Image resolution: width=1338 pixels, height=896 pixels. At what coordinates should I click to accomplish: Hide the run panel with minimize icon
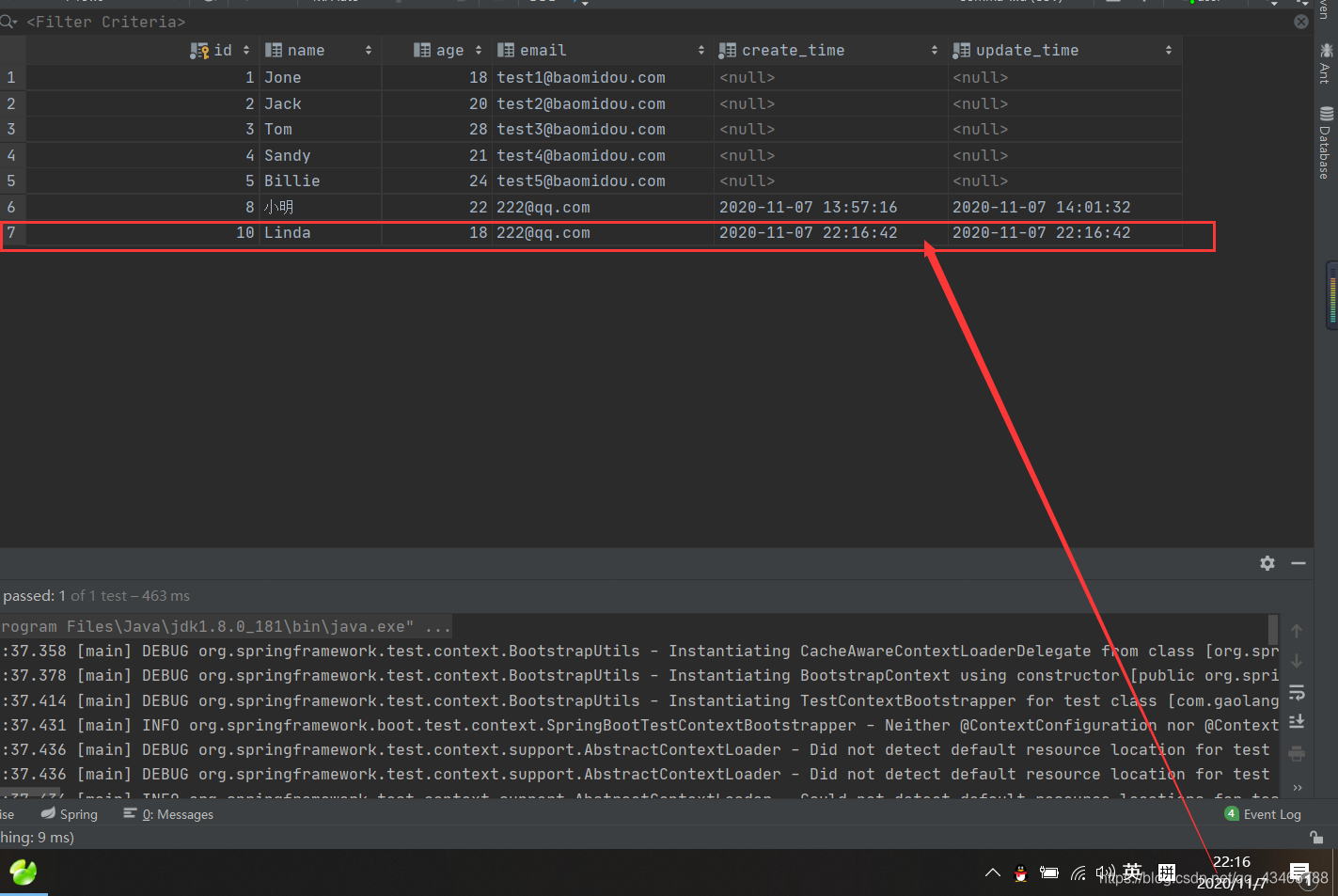click(1299, 562)
